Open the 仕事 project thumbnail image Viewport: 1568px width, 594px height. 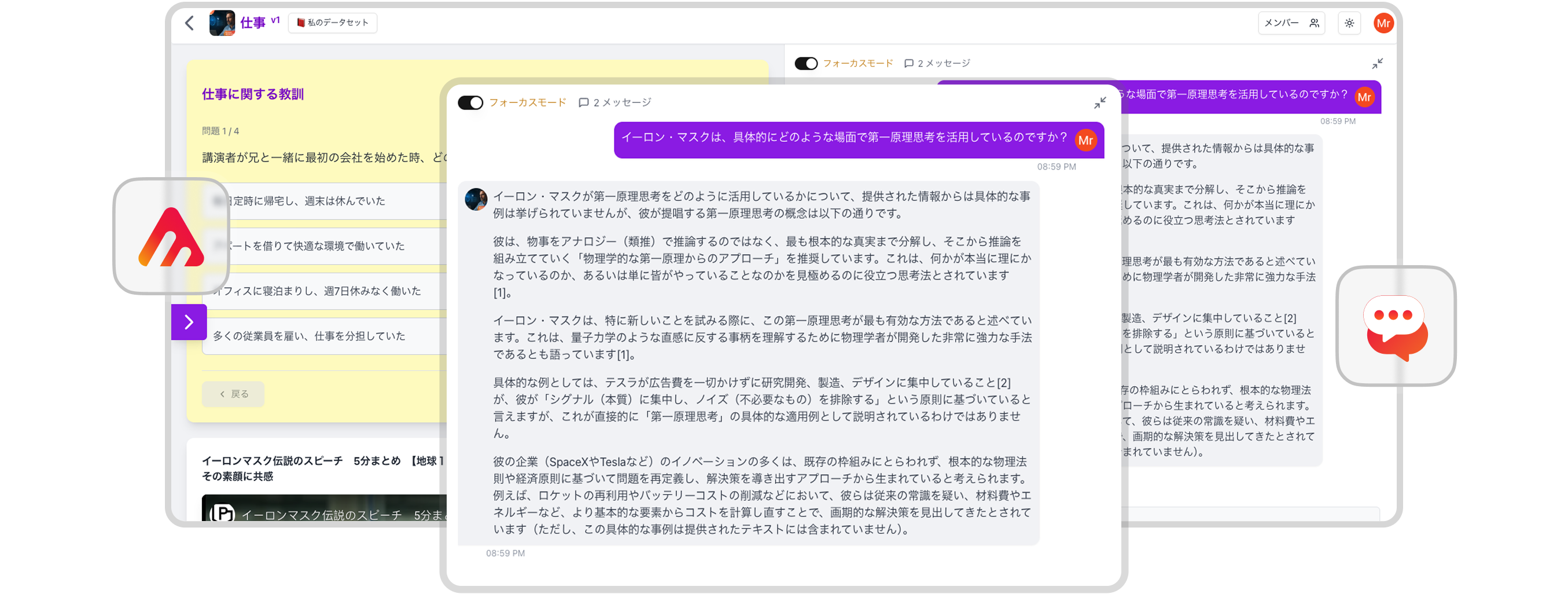(x=222, y=23)
